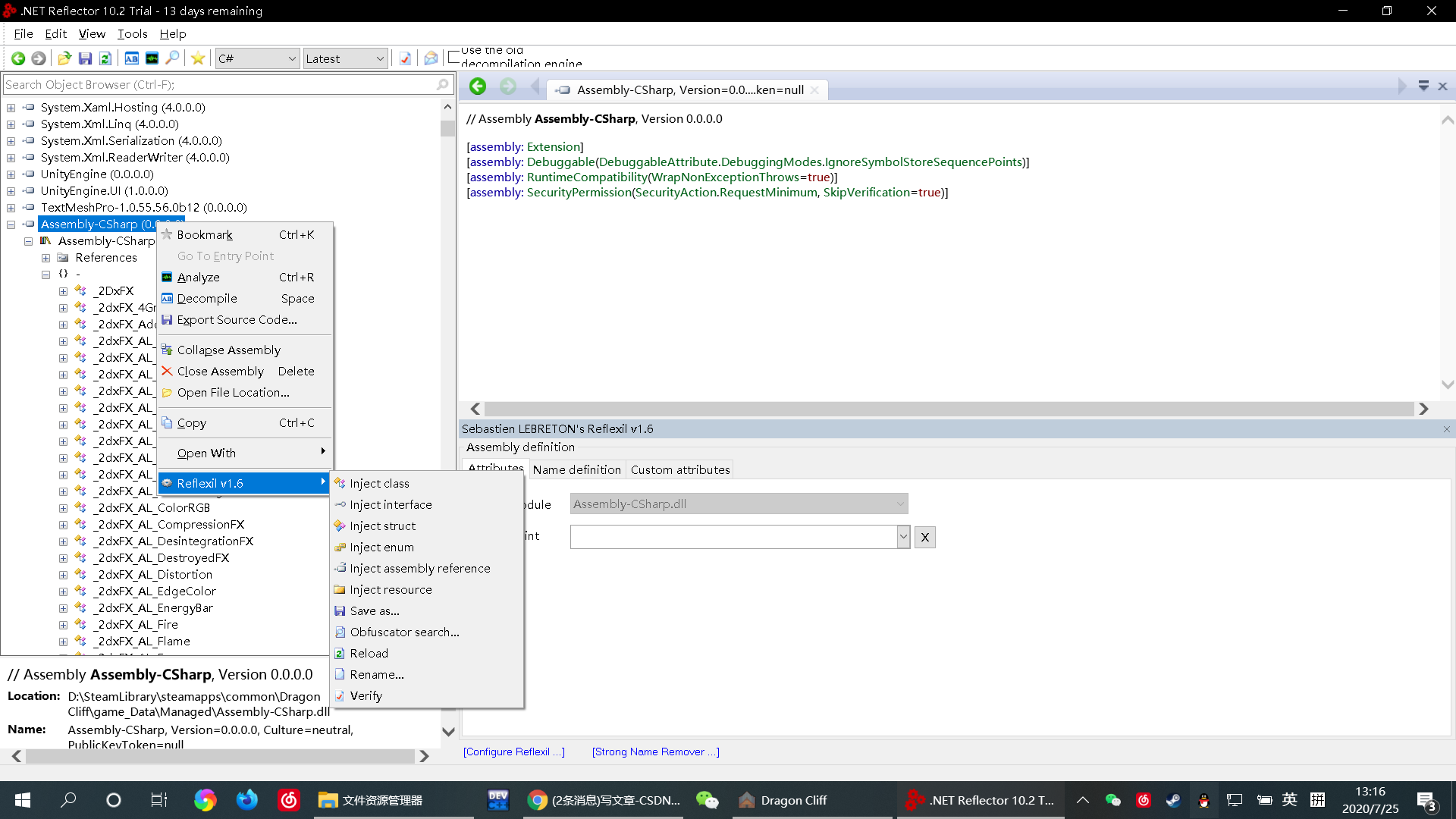Click the Save toolbar icon
This screenshot has height=819, width=1456.
(85, 58)
